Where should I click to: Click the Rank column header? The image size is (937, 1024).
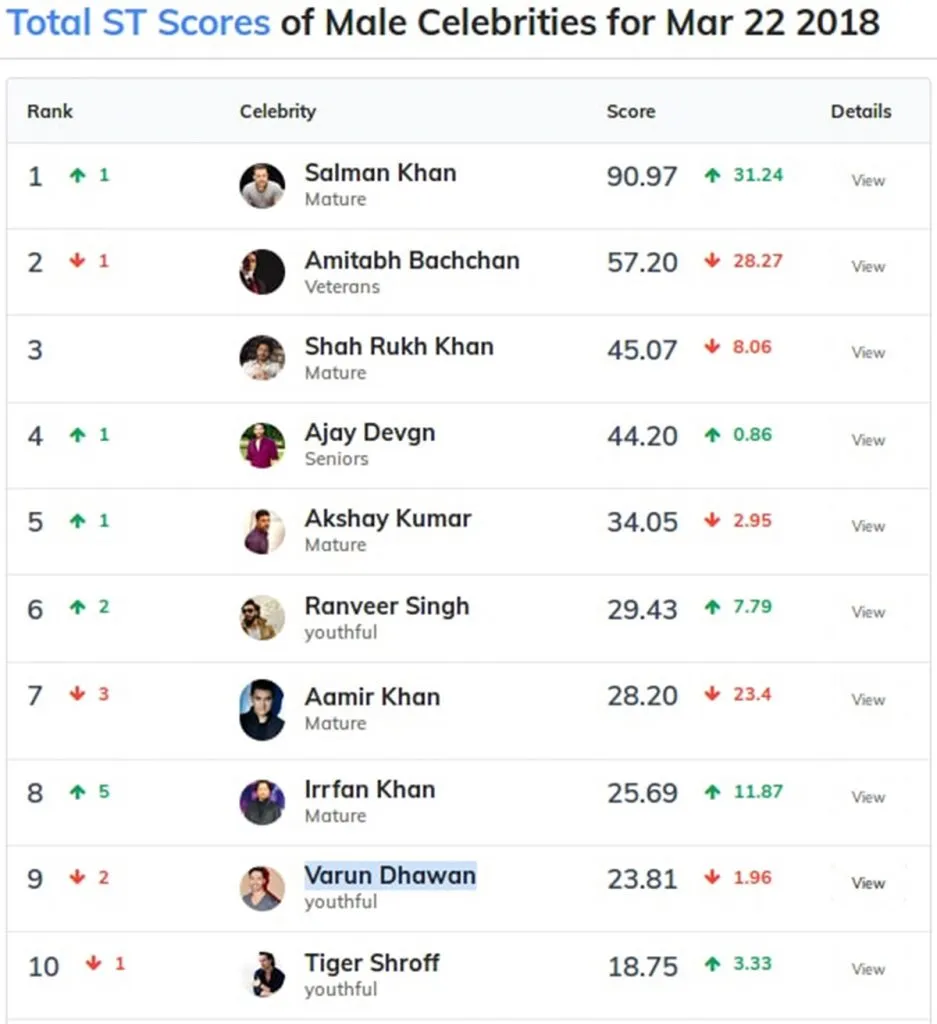pyautogui.click(x=50, y=111)
